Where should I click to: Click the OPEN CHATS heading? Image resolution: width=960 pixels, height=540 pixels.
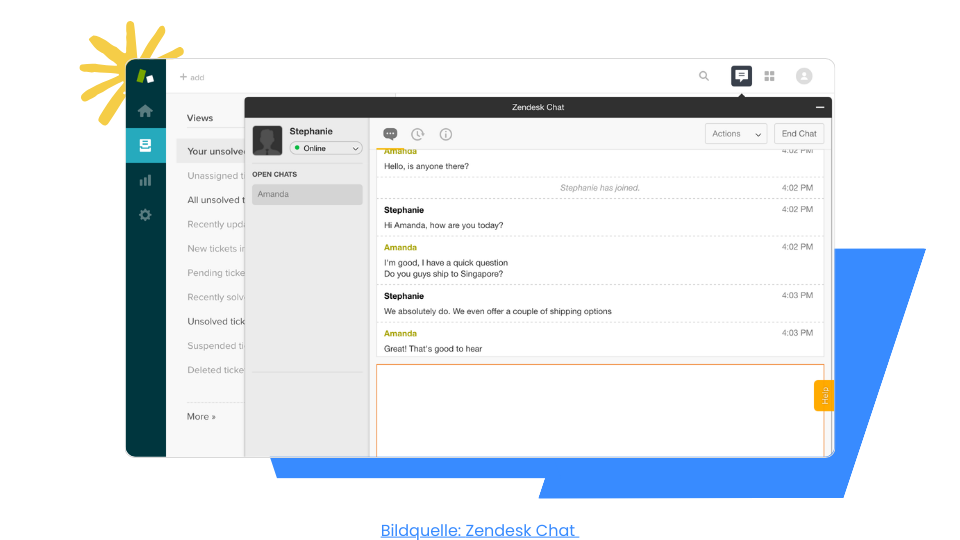(274, 174)
